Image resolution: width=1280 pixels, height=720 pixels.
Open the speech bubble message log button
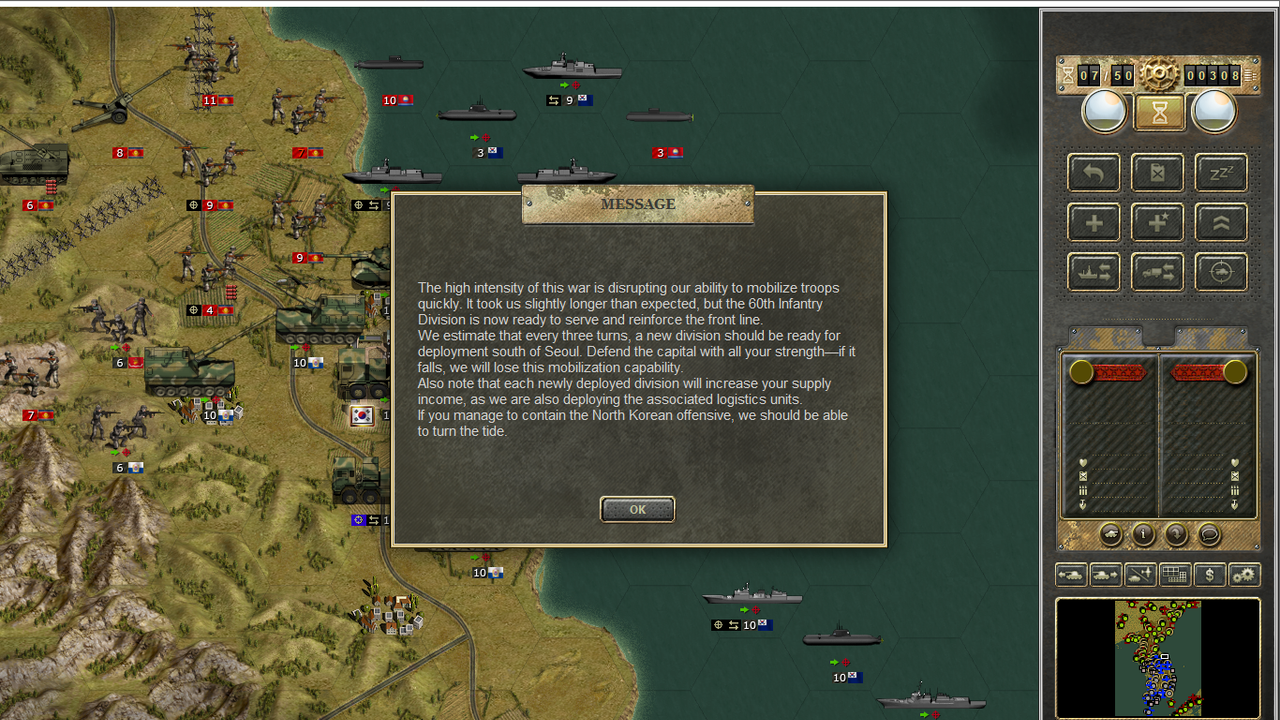click(x=1209, y=535)
